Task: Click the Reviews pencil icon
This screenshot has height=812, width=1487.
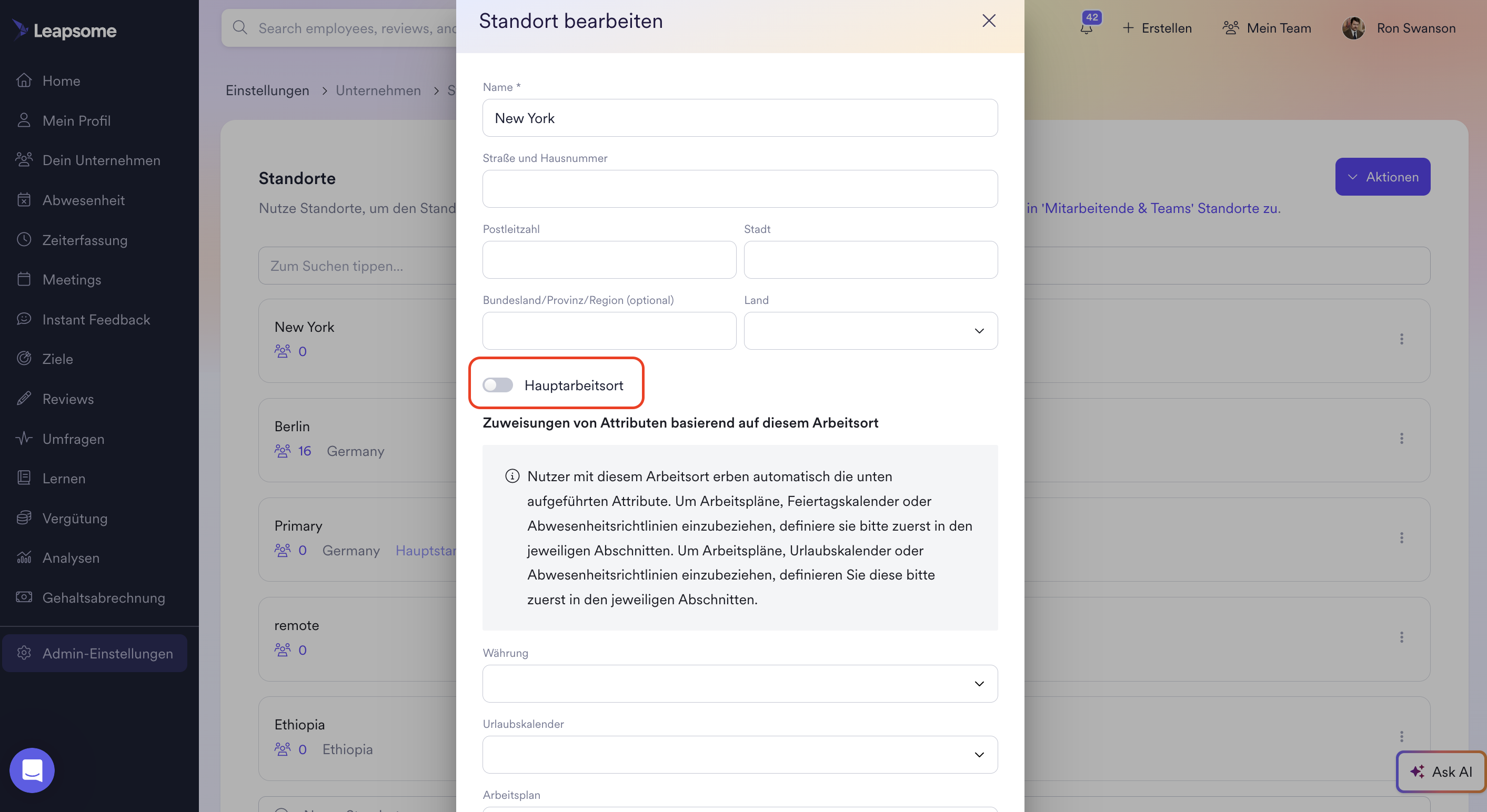Action: pyautogui.click(x=24, y=398)
